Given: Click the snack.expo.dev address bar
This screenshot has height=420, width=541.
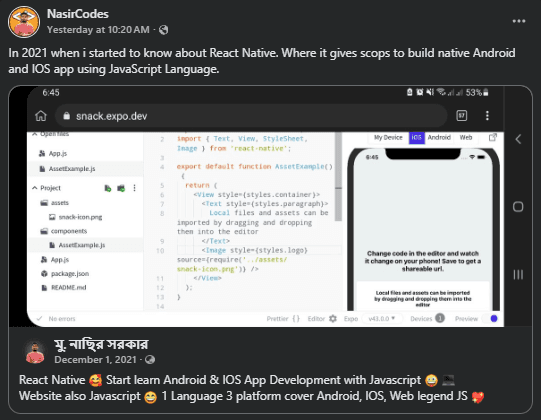Looking at the screenshot, I should pos(251,116).
